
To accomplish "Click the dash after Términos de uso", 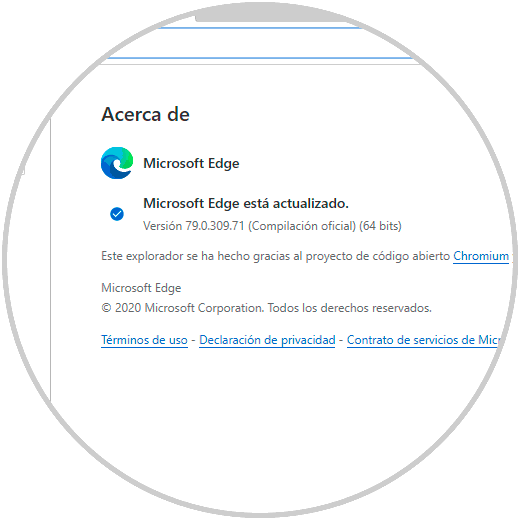I will [x=193, y=340].
